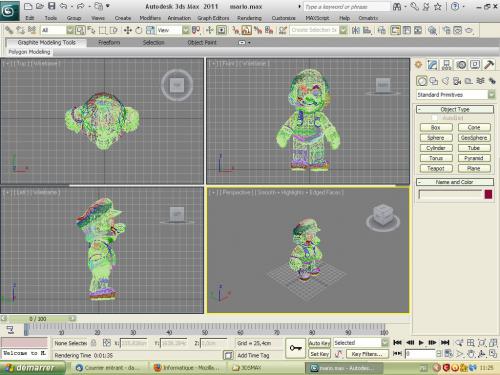The height and width of the screenshot is (375, 500).
Task: Click the Teapot primitive button
Action: point(436,169)
